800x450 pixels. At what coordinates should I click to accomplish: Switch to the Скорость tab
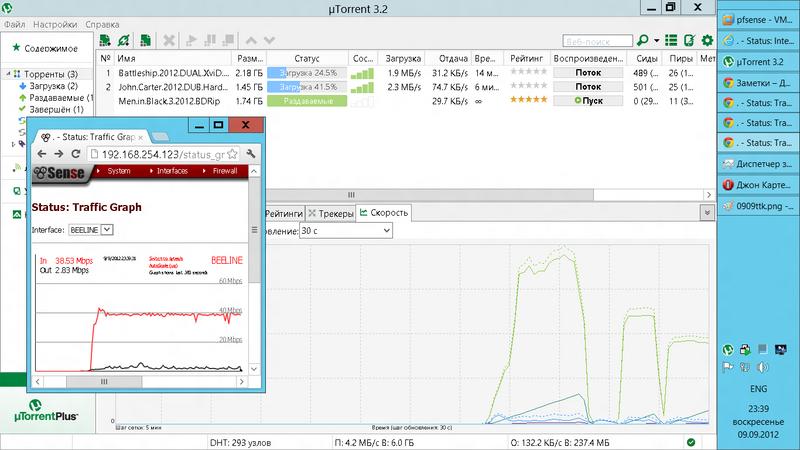pos(384,213)
